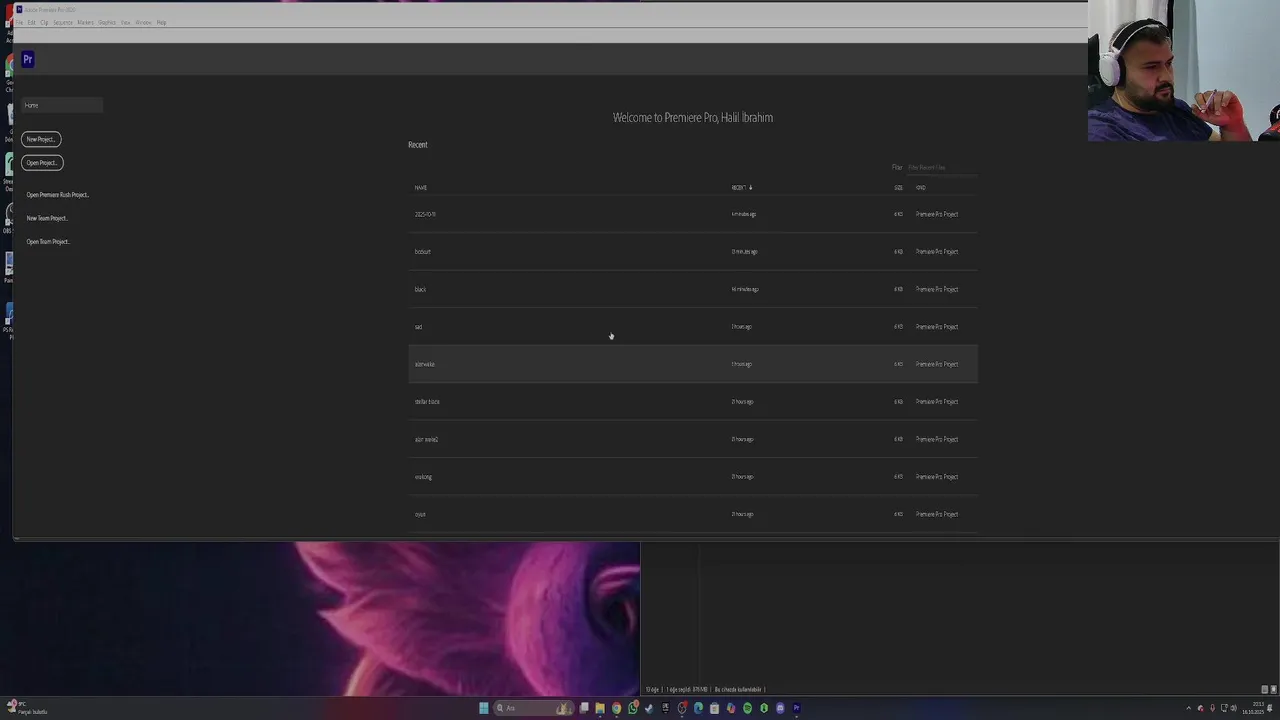1280x720 pixels.
Task: Open the Graphics menu
Action: 107,22
